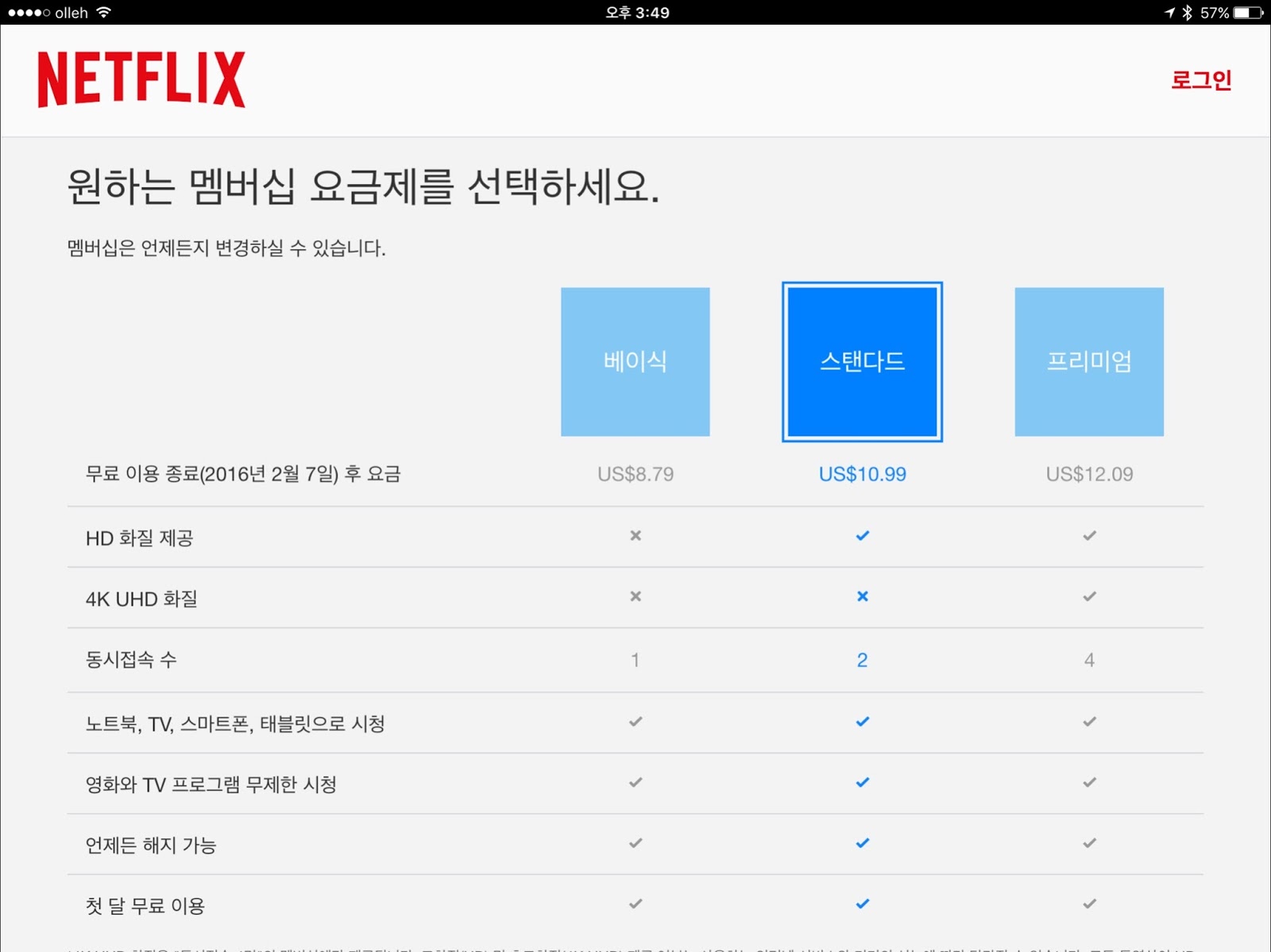The width and height of the screenshot is (1271, 952).
Task: Click 스탠다드 checkmark in 노트북, TV 시청 row
Action: (x=863, y=722)
